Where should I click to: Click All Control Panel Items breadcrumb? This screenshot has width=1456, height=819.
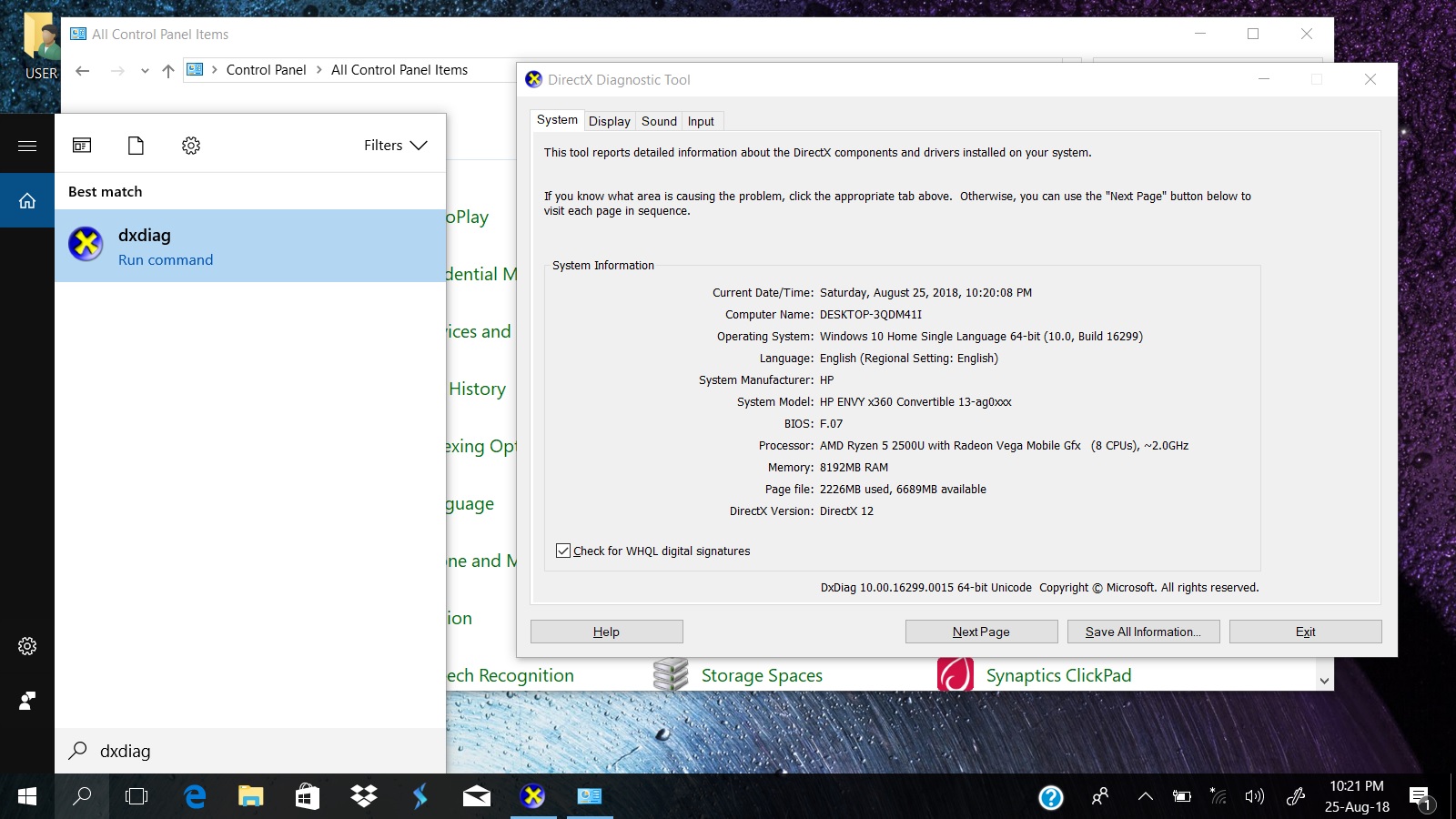399,70
